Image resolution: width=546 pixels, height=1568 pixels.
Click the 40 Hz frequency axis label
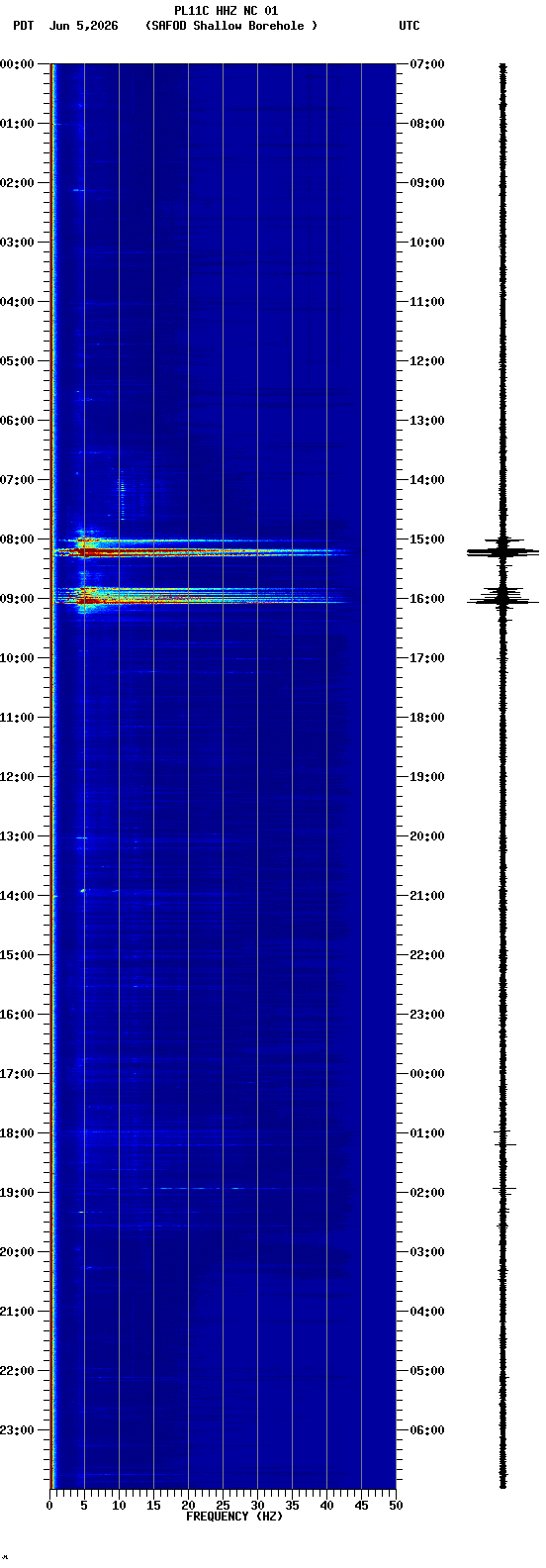pos(326,1506)
